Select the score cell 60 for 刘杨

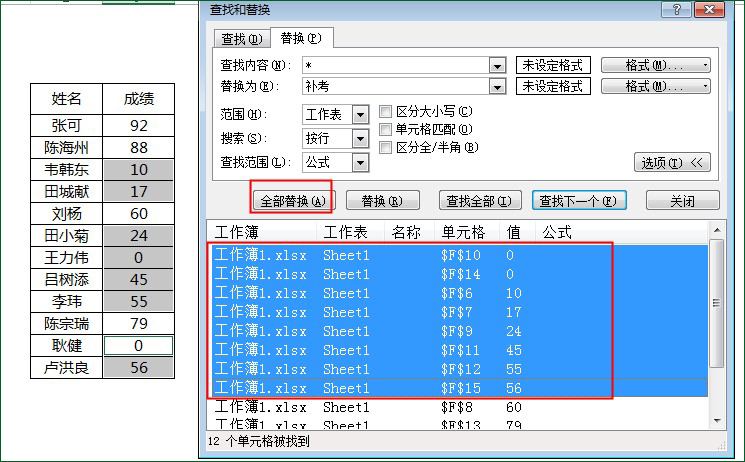(x=139, y=214)
